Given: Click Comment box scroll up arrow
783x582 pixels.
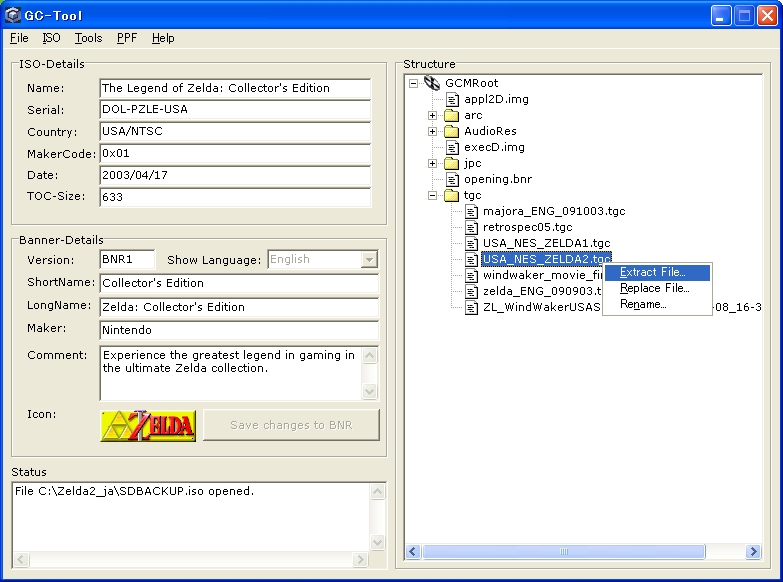Looking at the screenshot, I should coord(370,355).
